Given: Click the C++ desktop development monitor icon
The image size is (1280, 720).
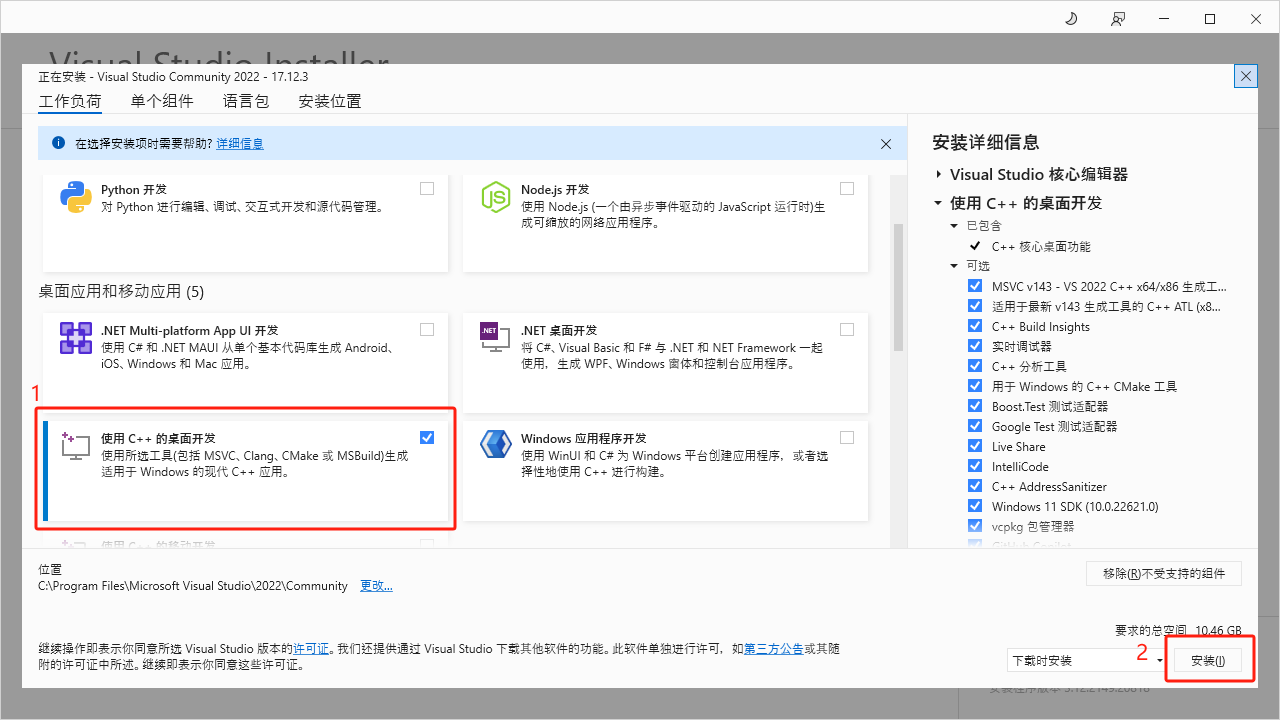Looking at the screenshot, I should tap(76, 446).
